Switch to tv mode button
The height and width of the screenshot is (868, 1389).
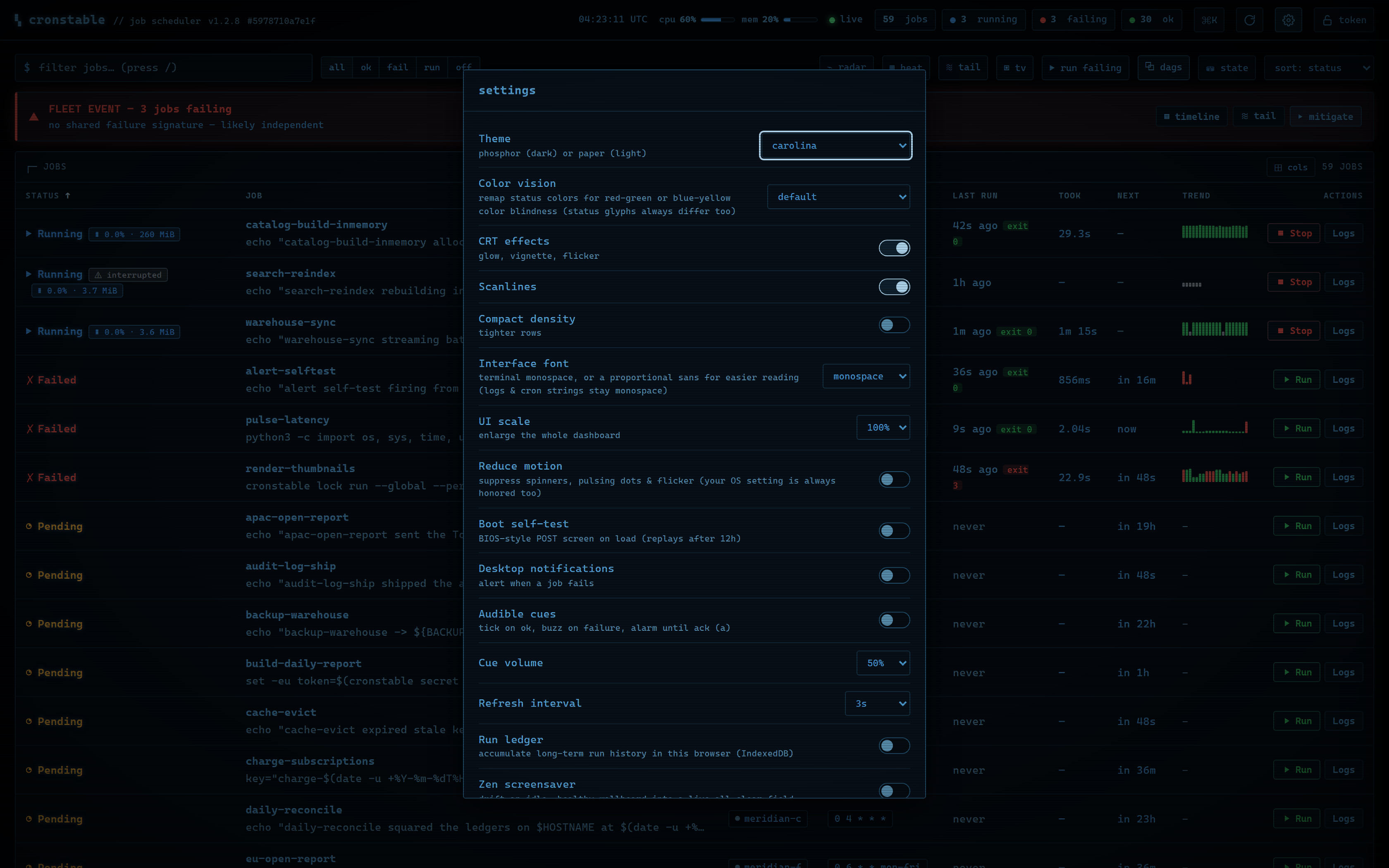[x=1014, y=68]
